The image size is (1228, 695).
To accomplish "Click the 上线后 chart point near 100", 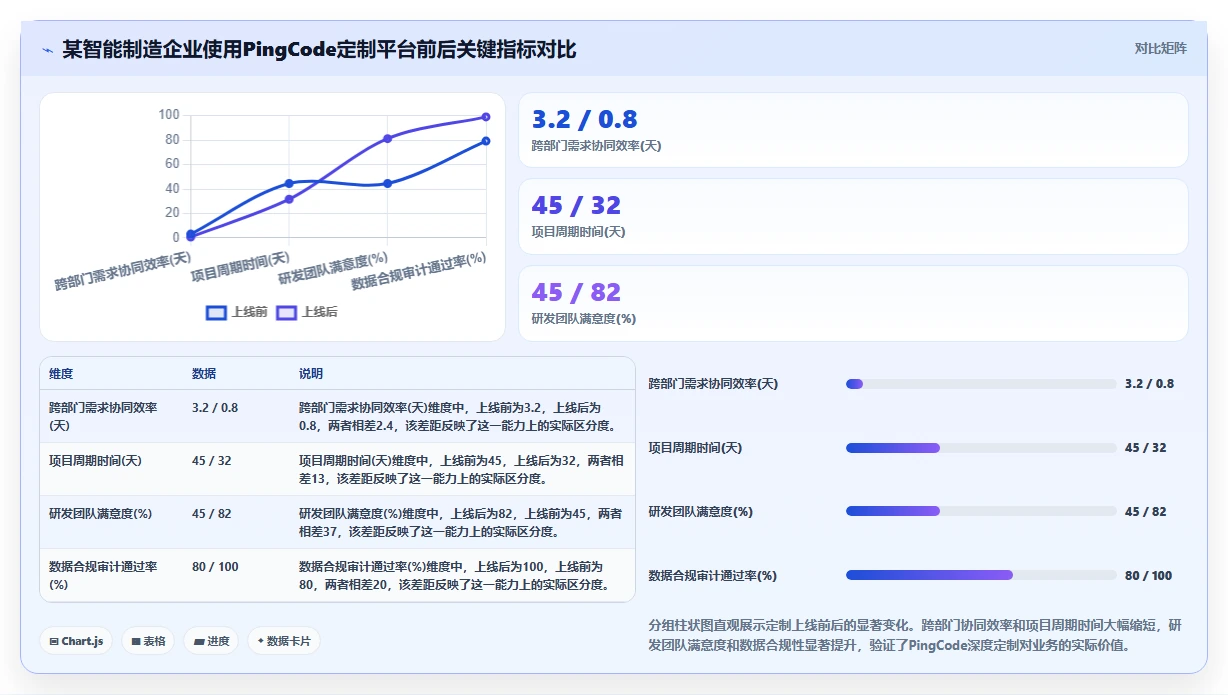I will pos(486,117).
